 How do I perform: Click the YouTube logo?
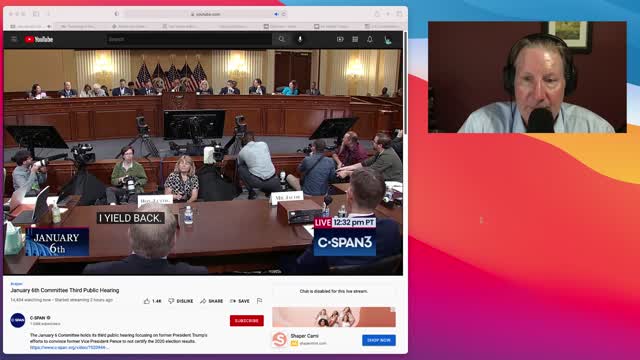tap(39, 39)
